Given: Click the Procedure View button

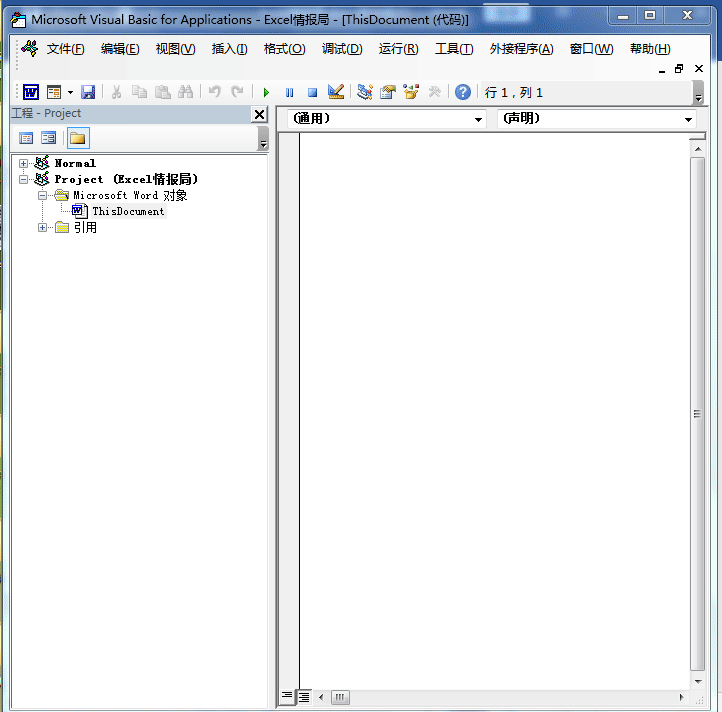Looking at the screenshot, I should point(286,696).
